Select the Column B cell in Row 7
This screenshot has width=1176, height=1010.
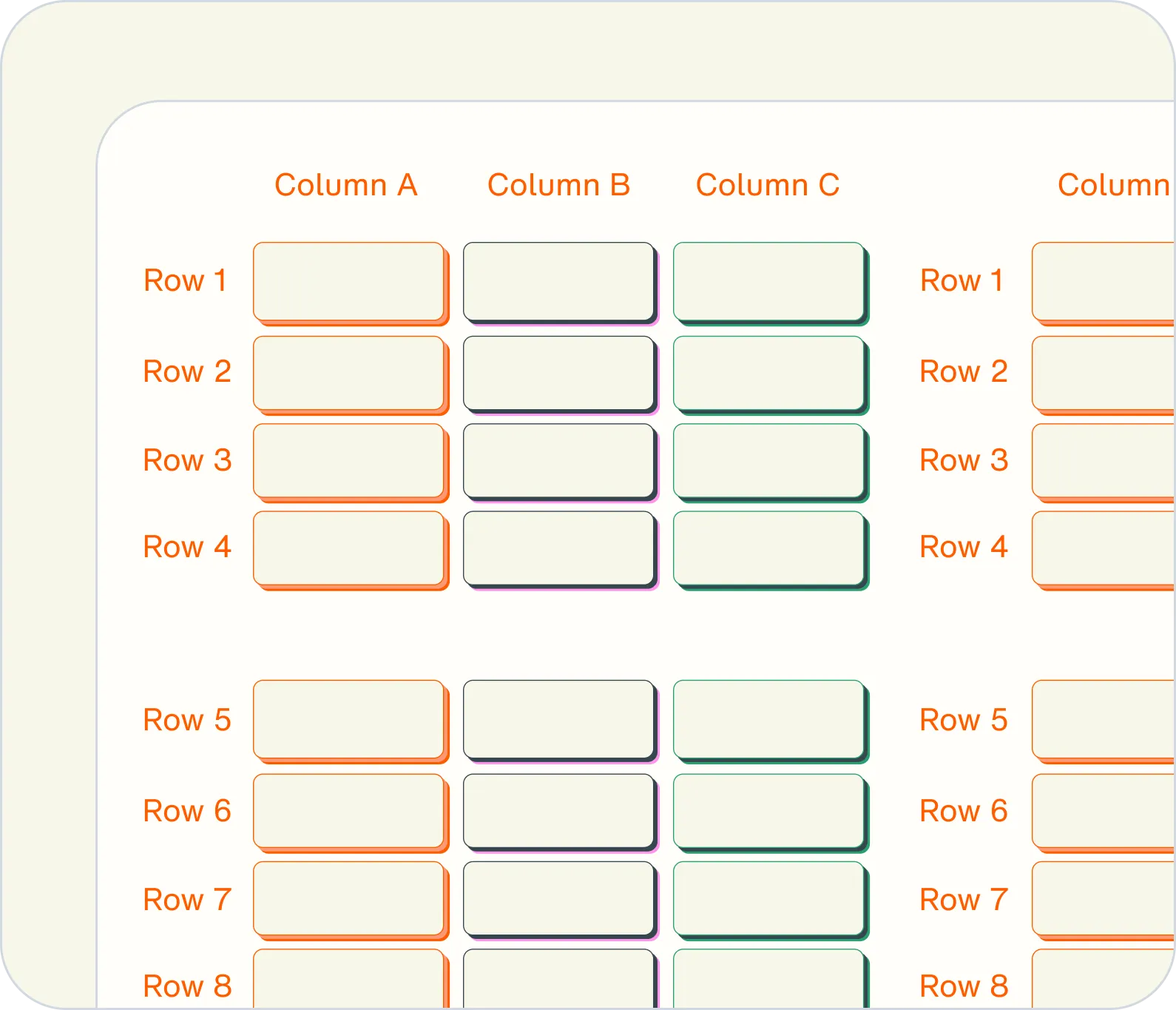(558, 898)
